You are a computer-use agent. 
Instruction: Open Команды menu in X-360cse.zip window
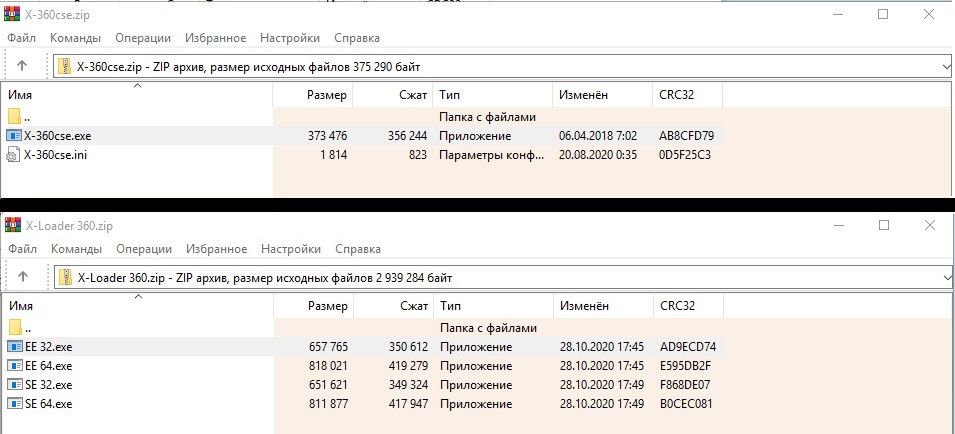76,38
